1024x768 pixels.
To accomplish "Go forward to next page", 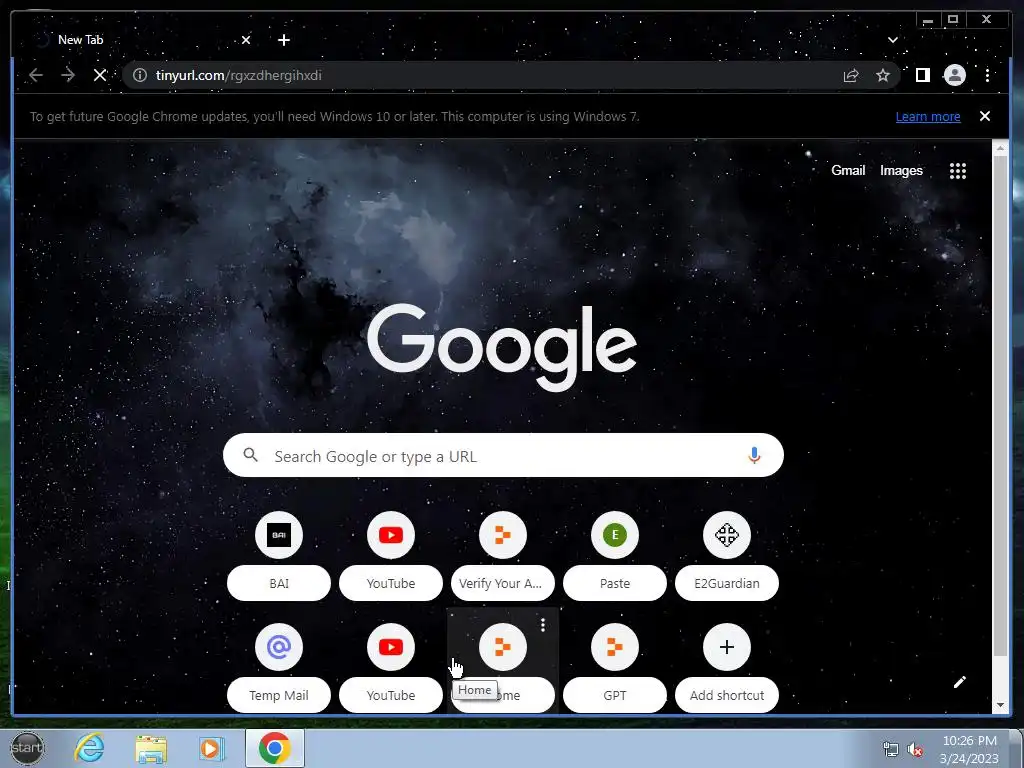I will pos(68,75).
